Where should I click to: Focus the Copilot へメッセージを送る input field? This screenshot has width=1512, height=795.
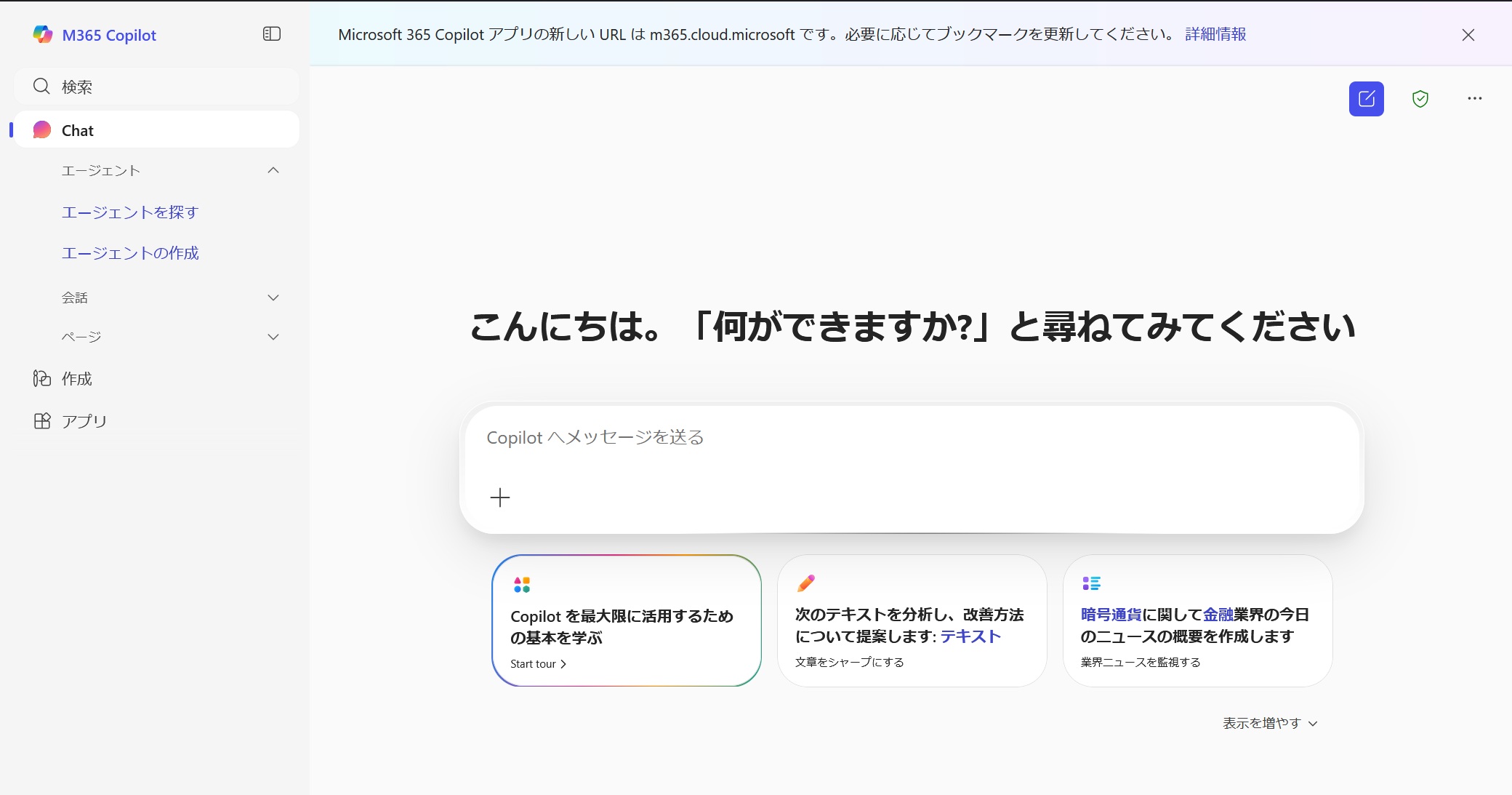[912, 438]
